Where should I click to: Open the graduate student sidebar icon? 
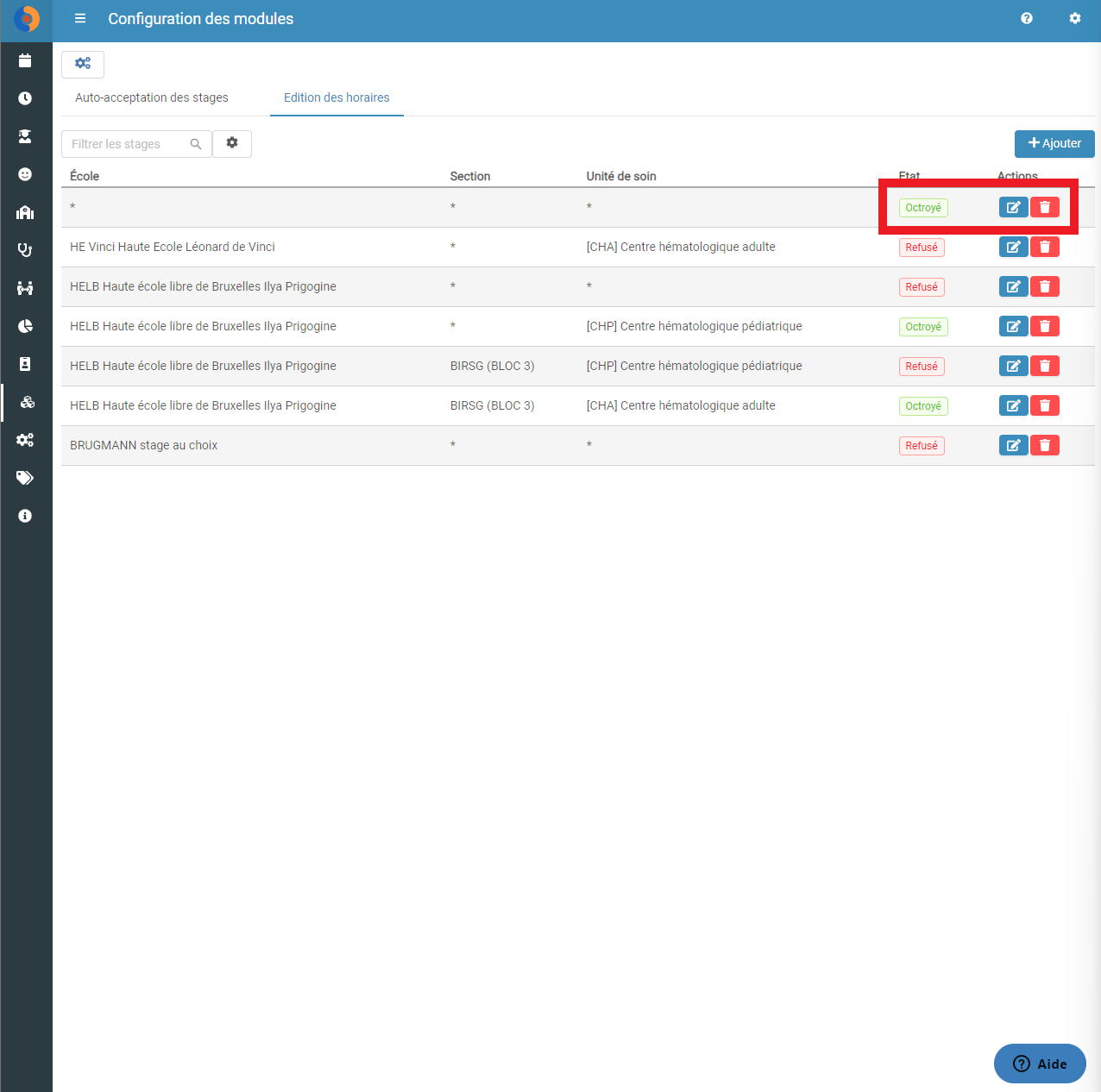pos(25,136)
